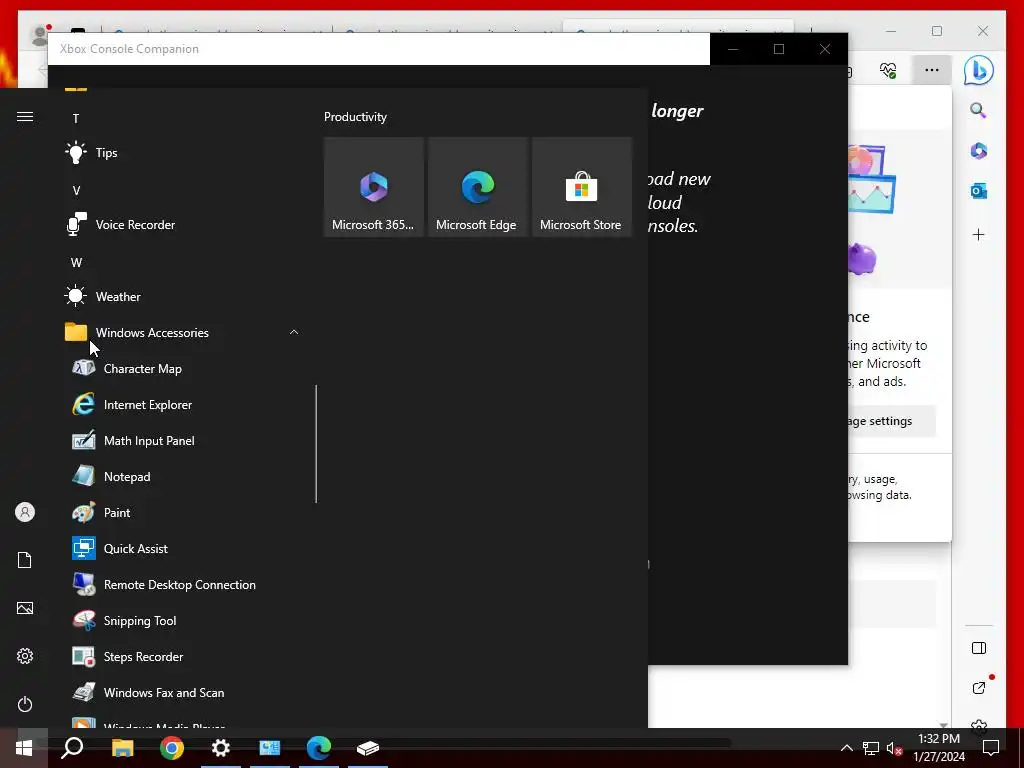Open Microsoft 365 icon in Edge sidebar
Image resolution: width=1024 pixels, height=768 pixels.
978,151
